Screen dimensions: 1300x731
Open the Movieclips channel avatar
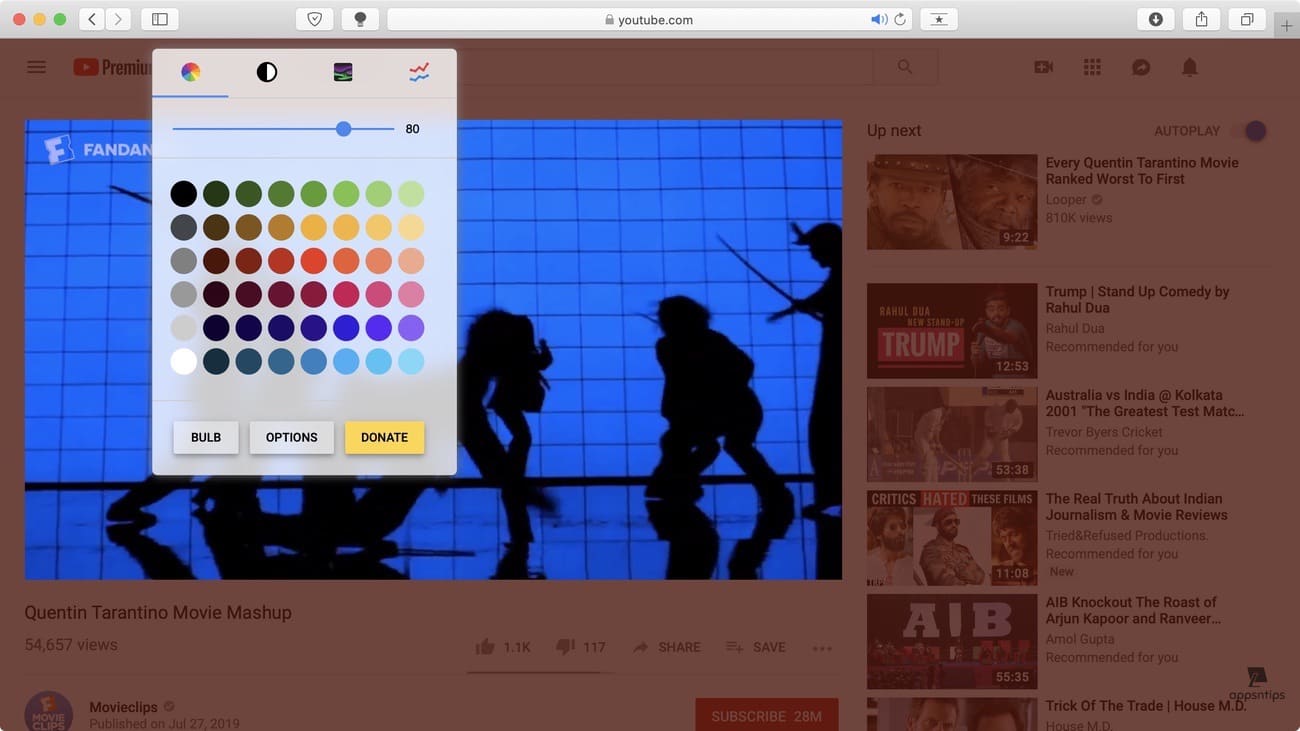pyautogui.click(x=48, y=711)
